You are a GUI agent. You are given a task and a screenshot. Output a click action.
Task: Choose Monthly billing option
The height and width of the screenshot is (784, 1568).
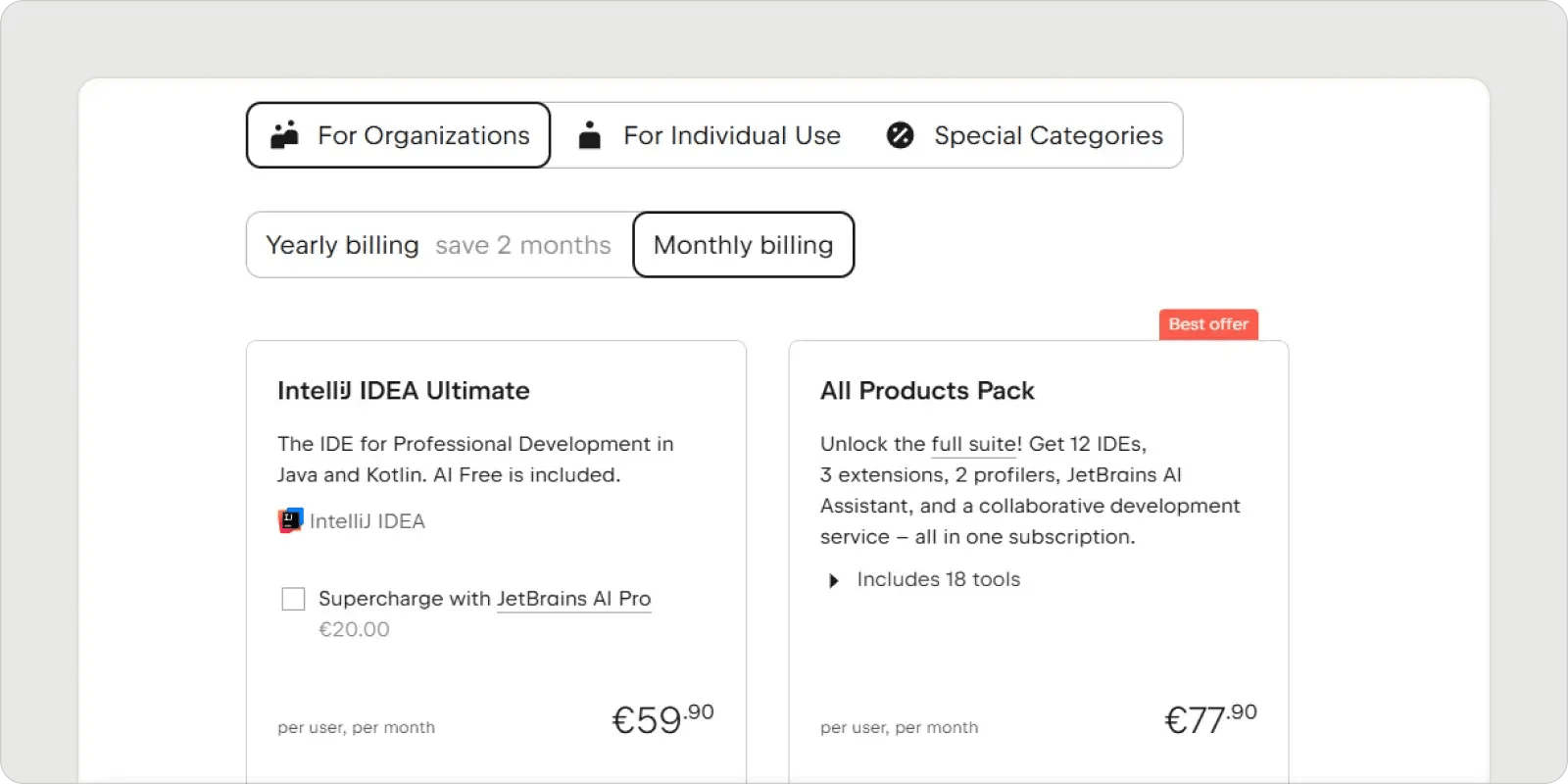[744, 245]
